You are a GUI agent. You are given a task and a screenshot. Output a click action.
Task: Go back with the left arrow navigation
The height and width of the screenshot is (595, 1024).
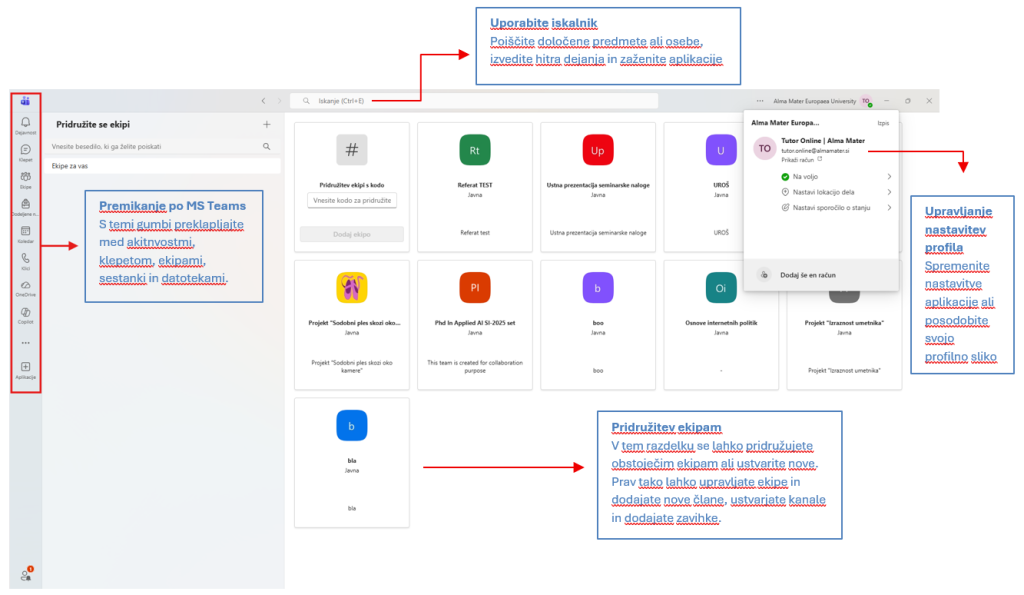click(263, 101)
